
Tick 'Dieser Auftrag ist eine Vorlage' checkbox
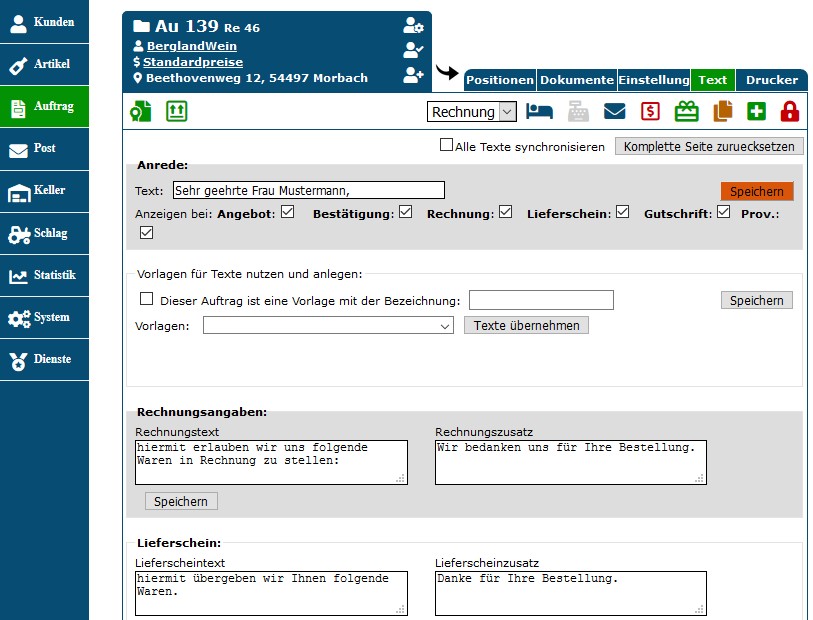click(147, 299)
